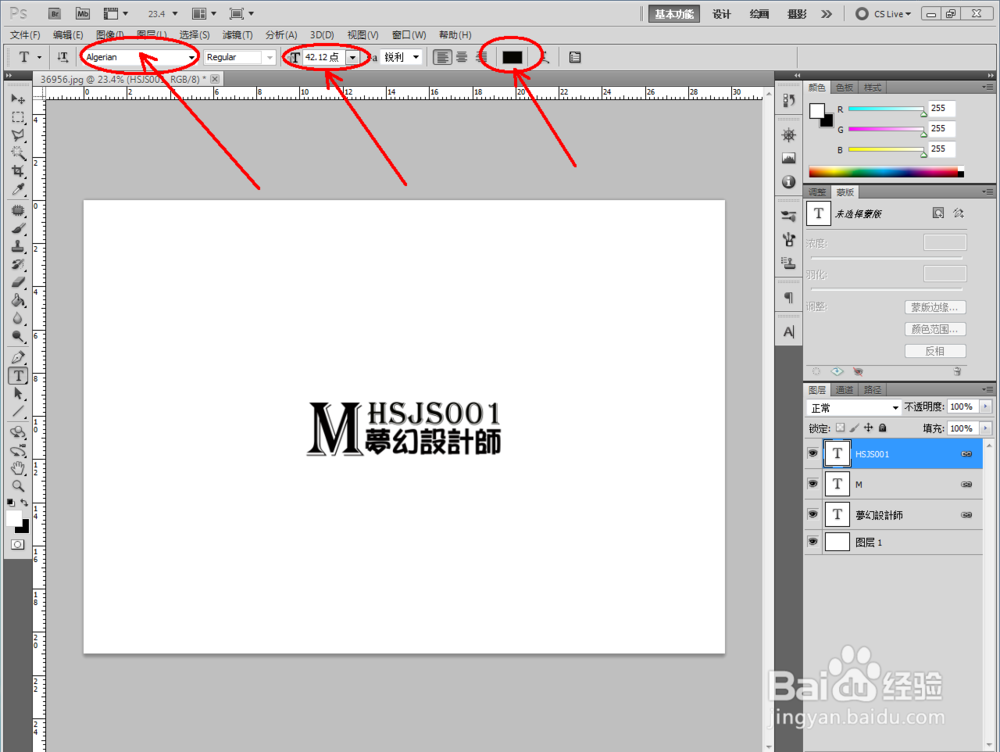Select the Crop tool
This screenshot has width=1000, height=752.
pos(18,171)
